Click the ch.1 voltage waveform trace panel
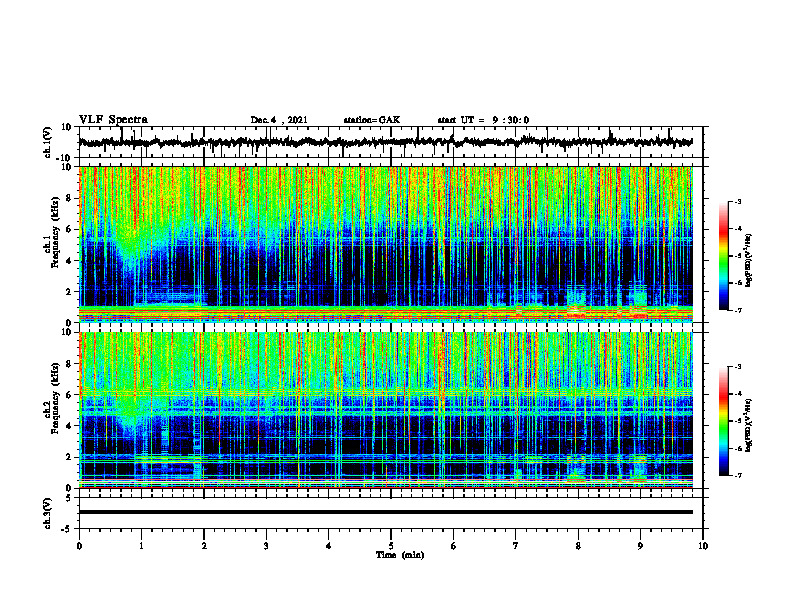 (391, 142)
